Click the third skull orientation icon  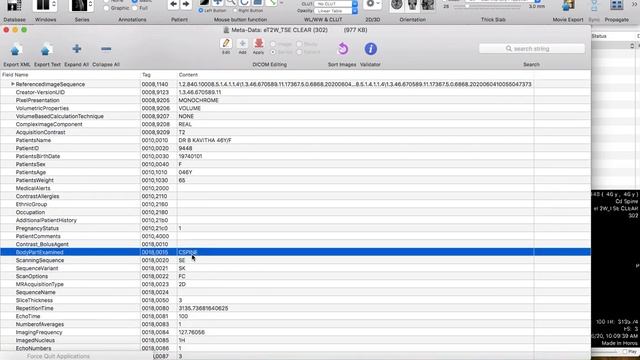428,5
